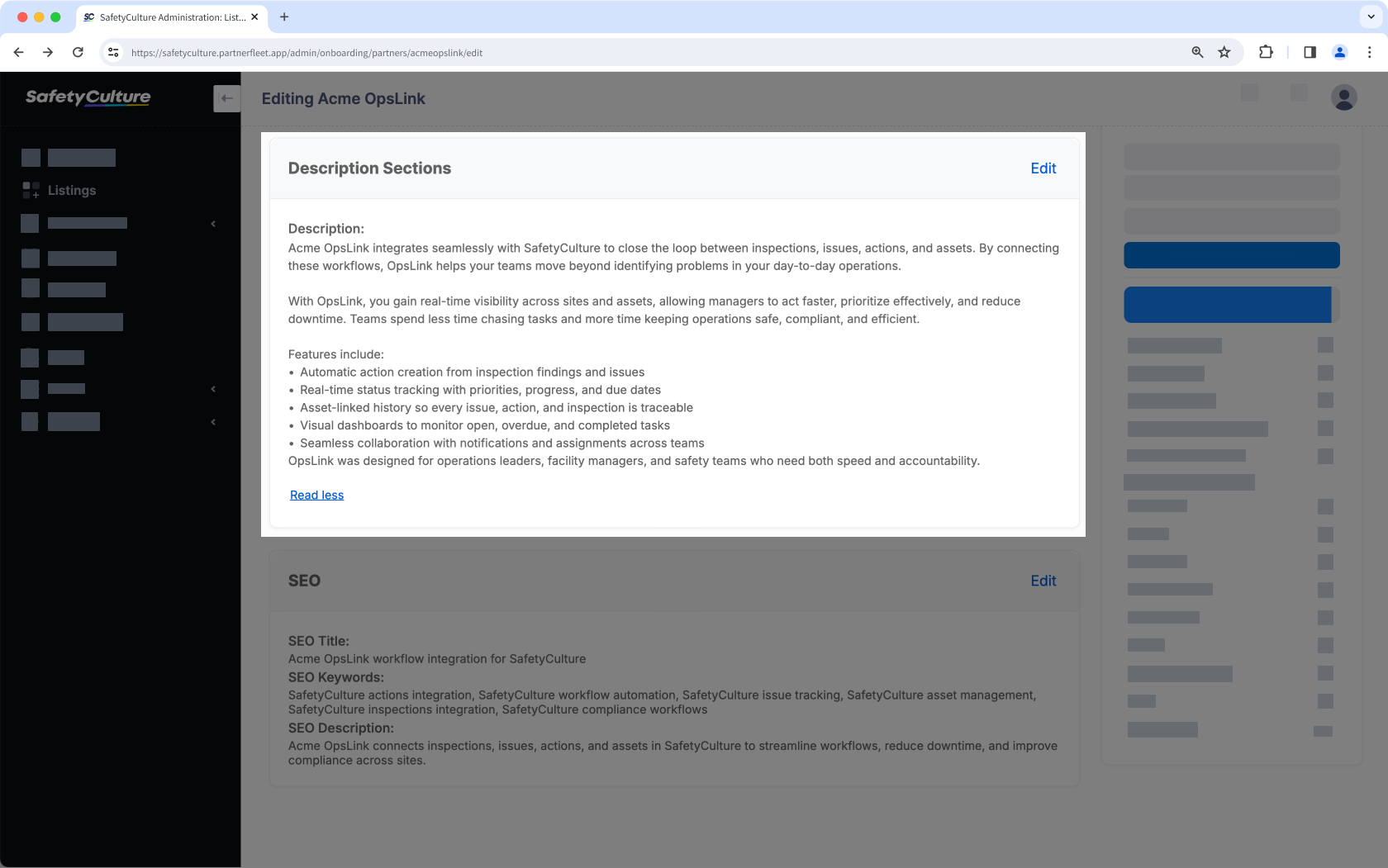Click the Editing Acme OpsLink heading
The image size is (1388, 868).
343,98
